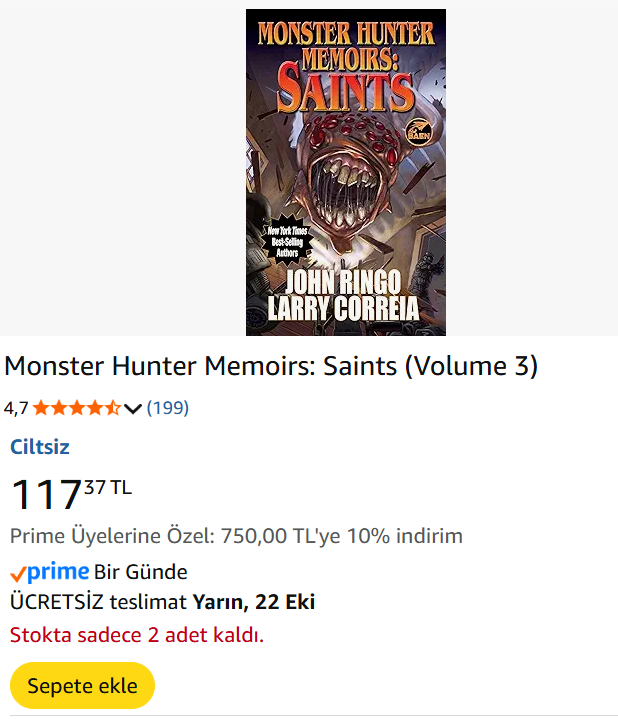Click the orange Prime checkmark icon
The width and height of the screenshot is (618, 719).
pyautogui.click(x=17, y=574)
